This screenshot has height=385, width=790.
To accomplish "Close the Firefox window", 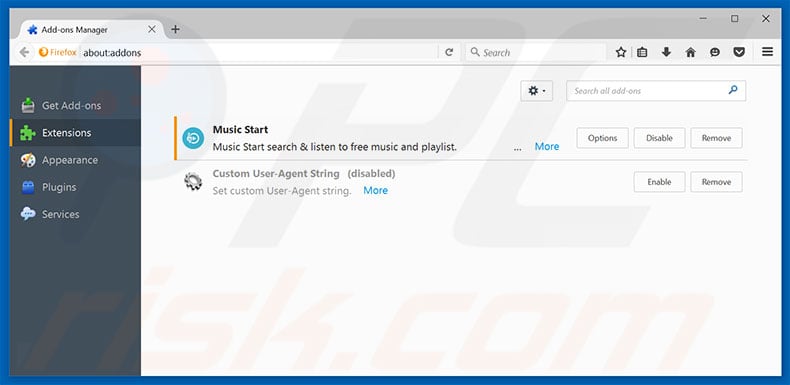I will (766, 19).
